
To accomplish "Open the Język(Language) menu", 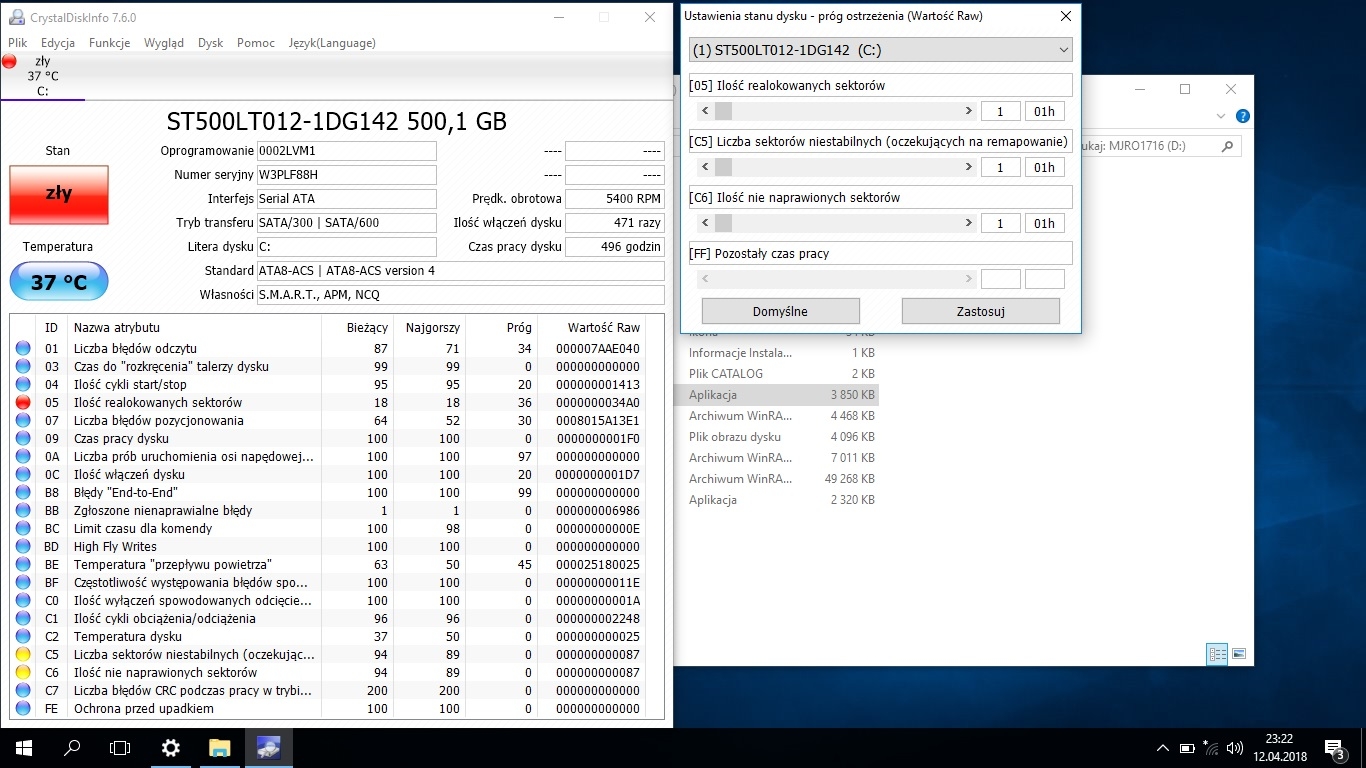I will point(332,43).
